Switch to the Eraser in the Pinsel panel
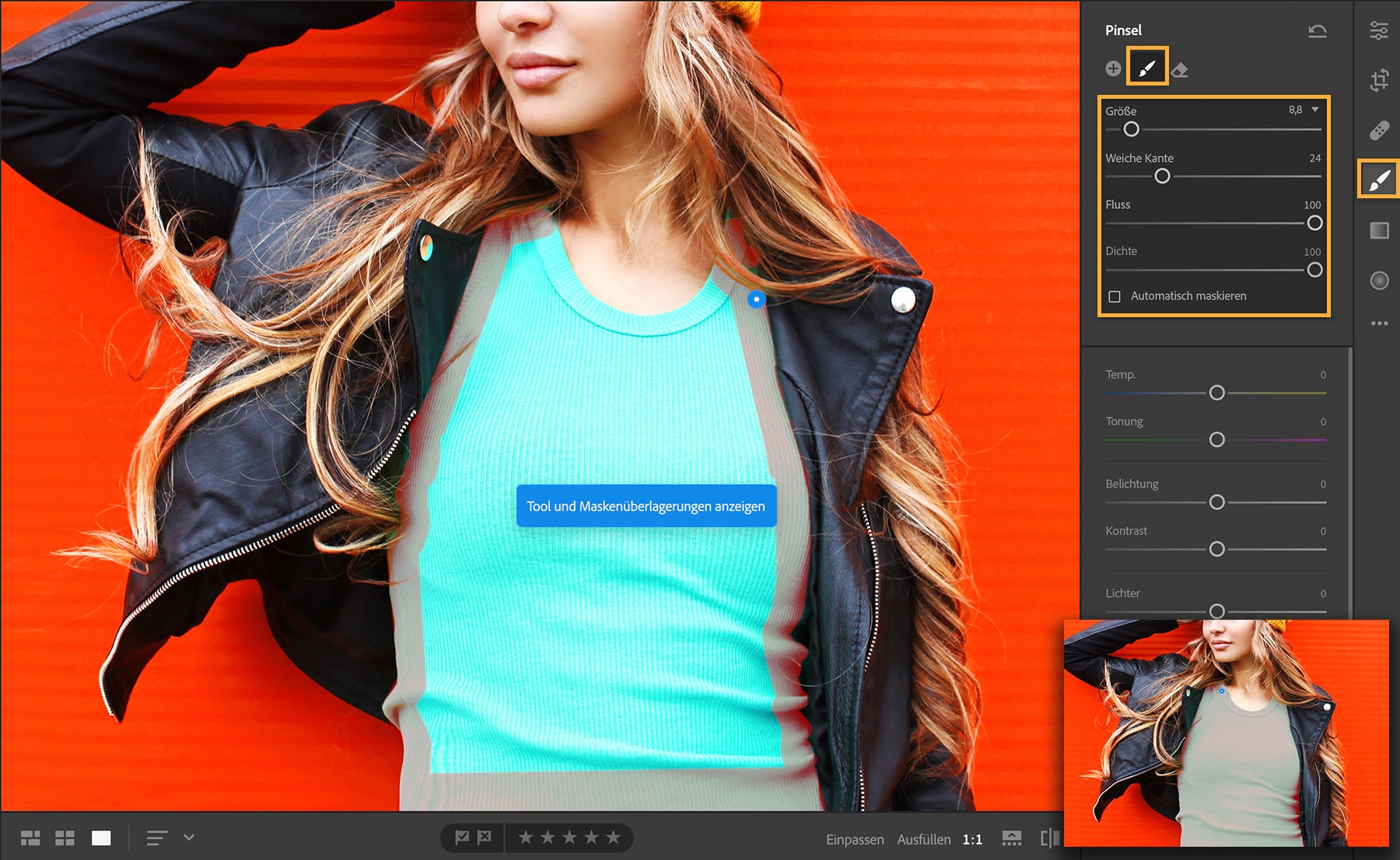The image size is (1400, 860). (x=1181, y=68)
